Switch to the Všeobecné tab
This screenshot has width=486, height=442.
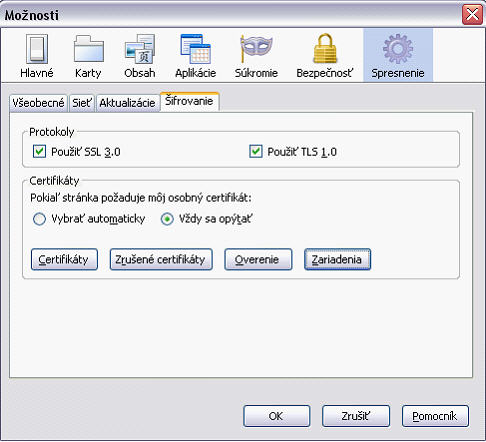[x=38, y=103]
